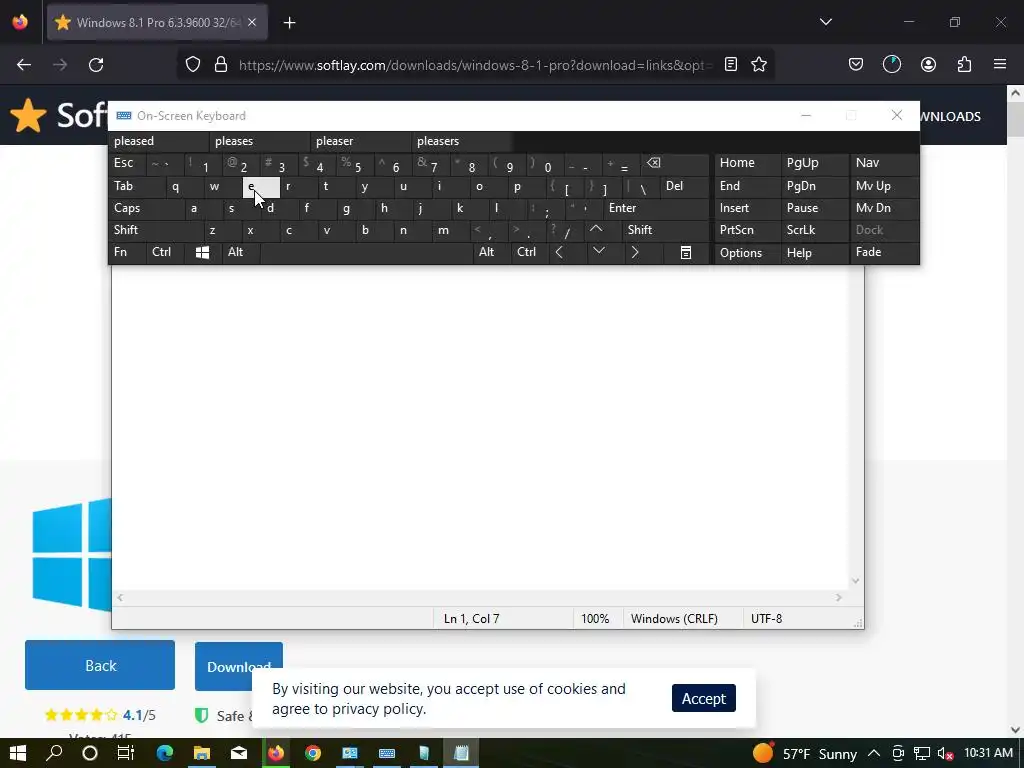1024x768 pixels.
Task: Toggle the Caps key on keyboard
Action: [146, 208]
